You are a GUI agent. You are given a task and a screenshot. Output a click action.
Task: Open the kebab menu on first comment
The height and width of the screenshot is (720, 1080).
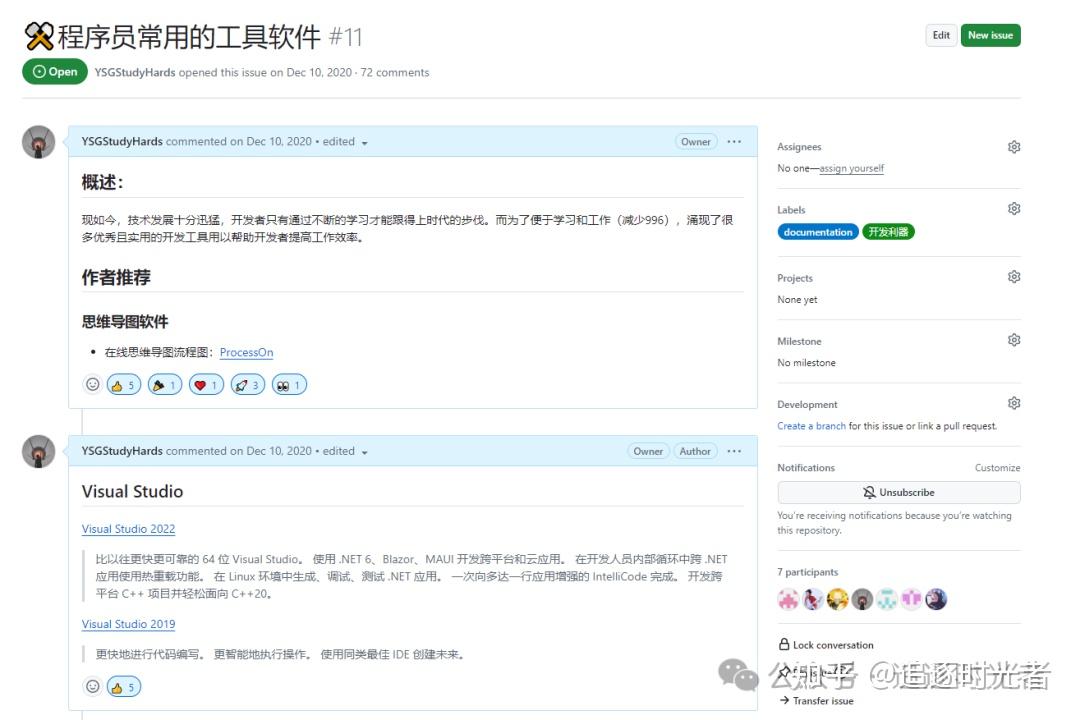click(x=735, y=141)
